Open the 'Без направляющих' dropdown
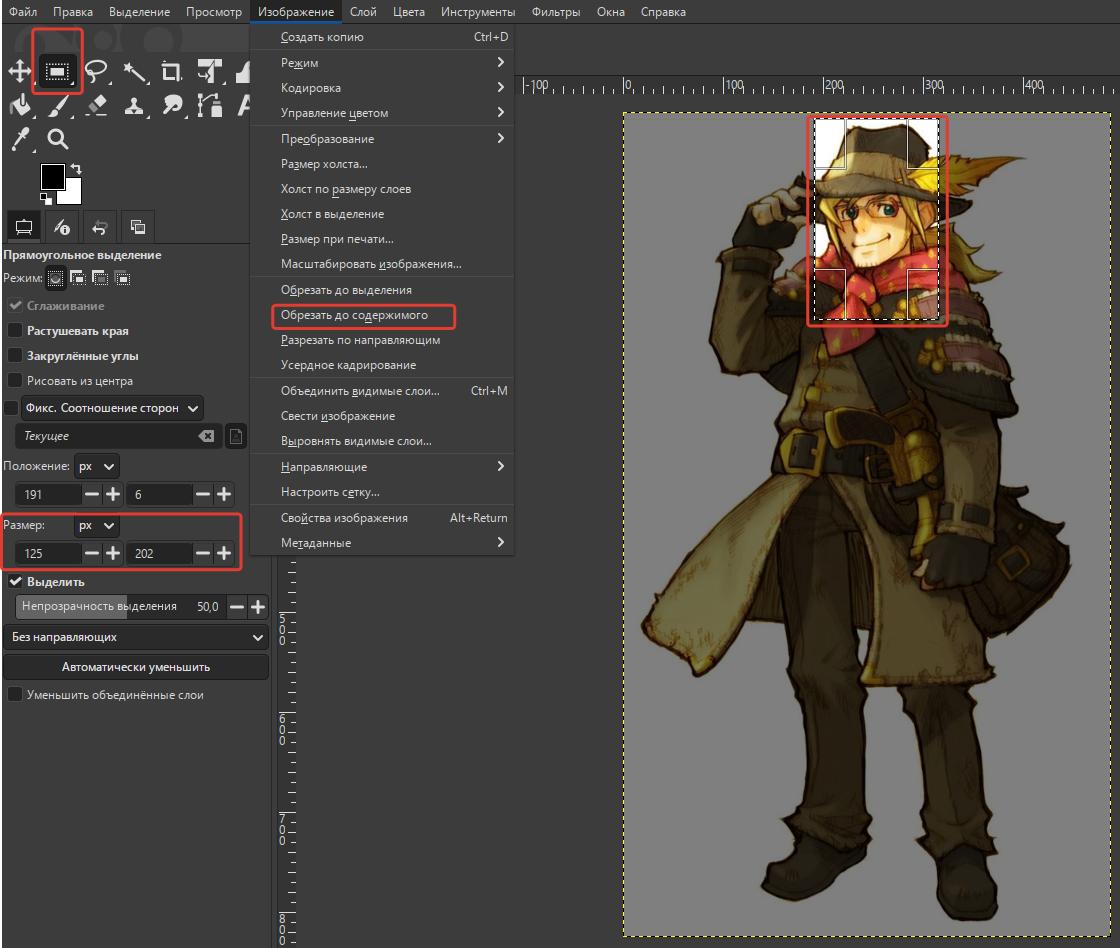 (x=136, y=637)
